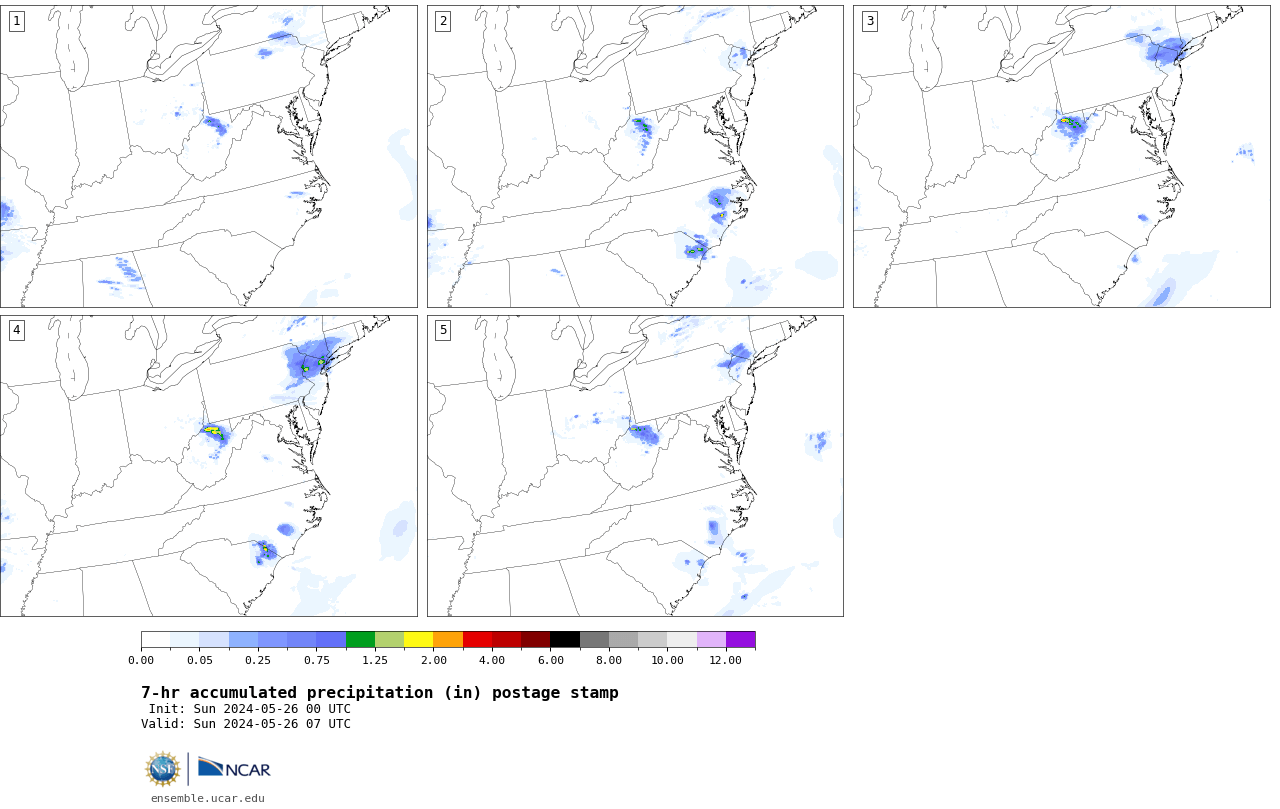
Task: Click the boxed number 2 label
Action: (x=443, y=21)
